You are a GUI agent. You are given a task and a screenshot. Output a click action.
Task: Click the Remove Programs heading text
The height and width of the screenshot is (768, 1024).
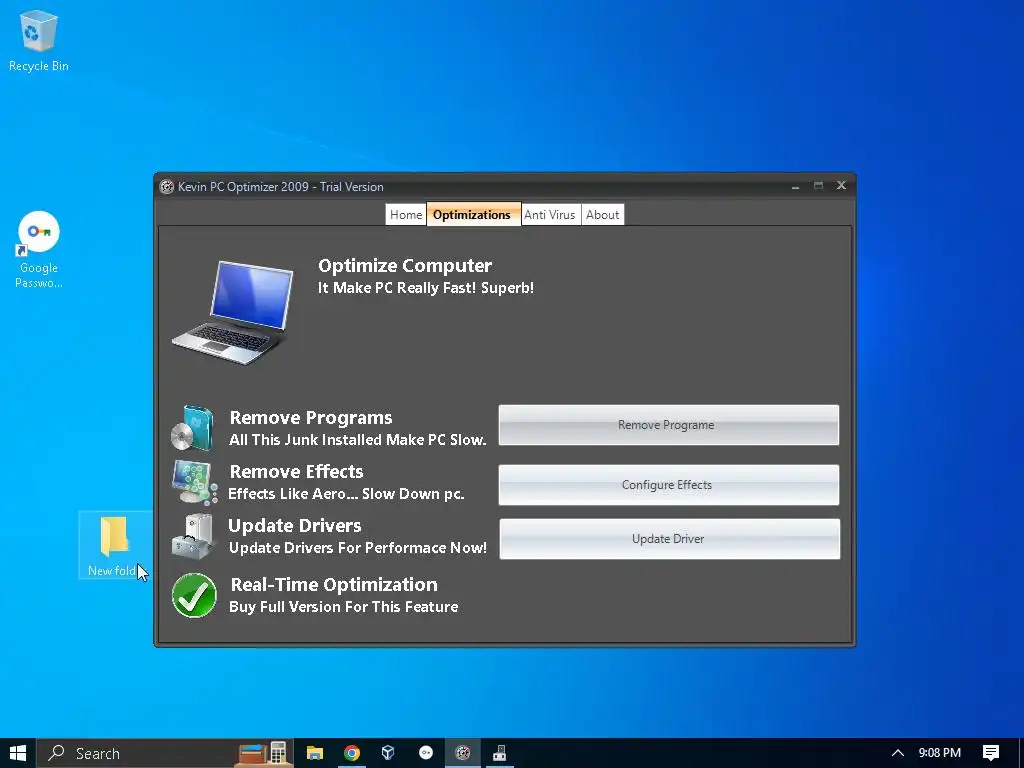coord(311,418)
